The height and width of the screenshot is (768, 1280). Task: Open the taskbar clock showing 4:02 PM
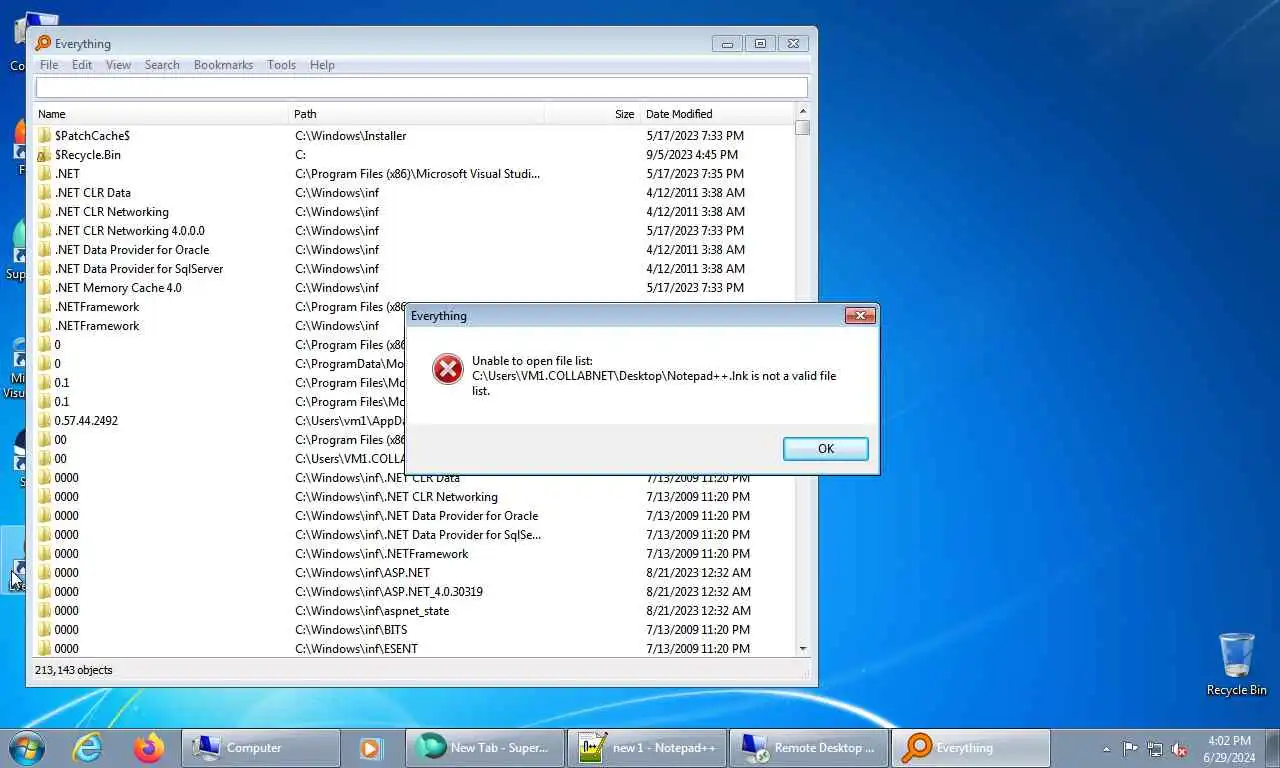point(1229,748)
